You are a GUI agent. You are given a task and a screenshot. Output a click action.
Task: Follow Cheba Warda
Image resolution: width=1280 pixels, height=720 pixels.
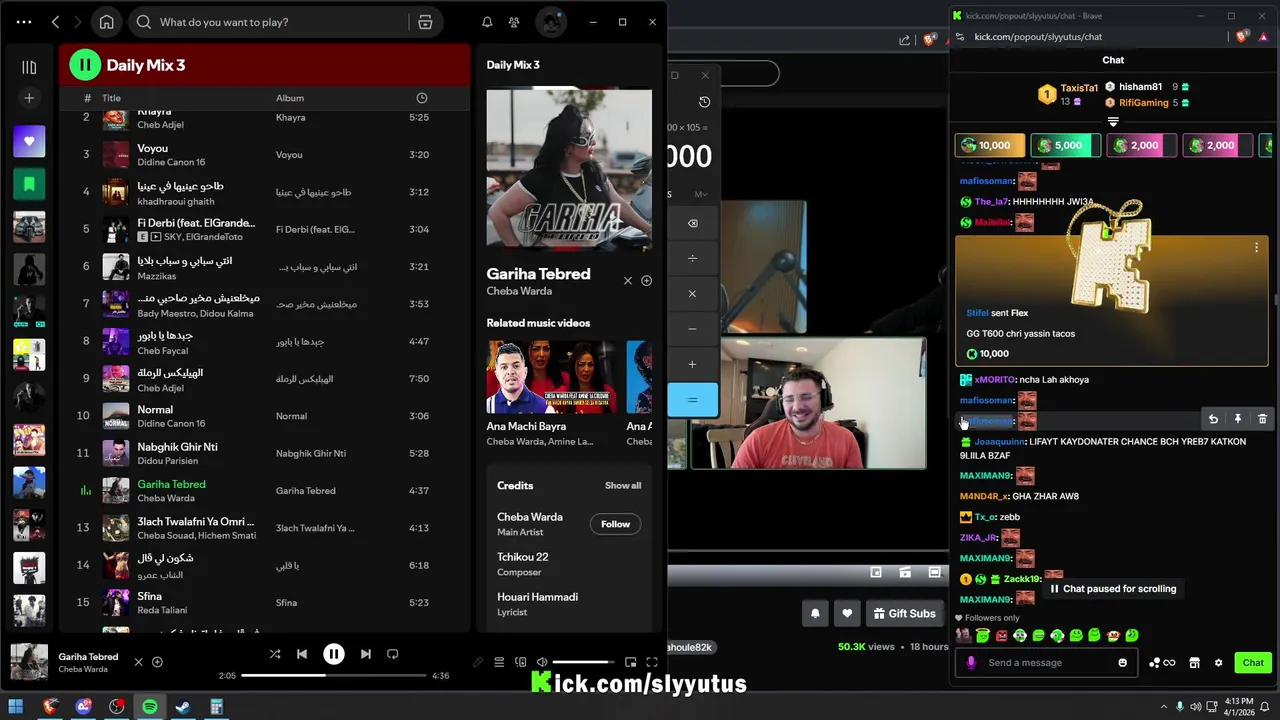pyautogui.click(x=615, y=524)
